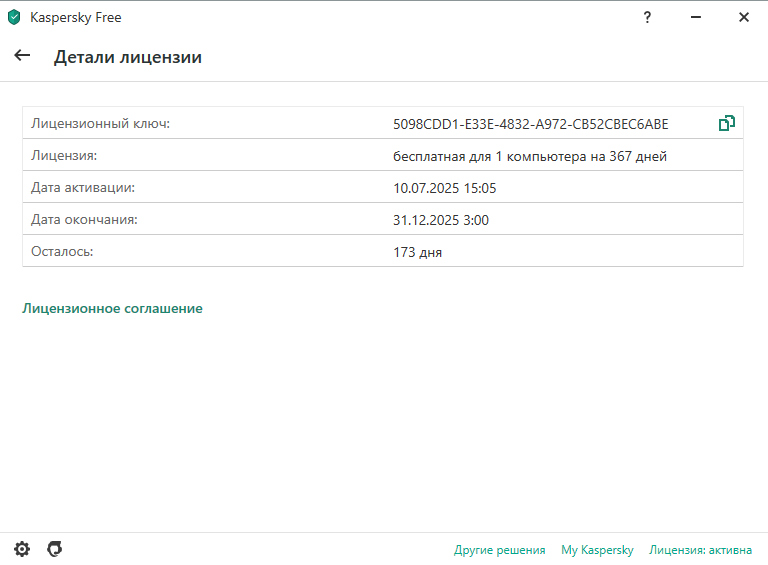
Task: Click the Лицензионный ключ row label
Action: coord(101,124)
